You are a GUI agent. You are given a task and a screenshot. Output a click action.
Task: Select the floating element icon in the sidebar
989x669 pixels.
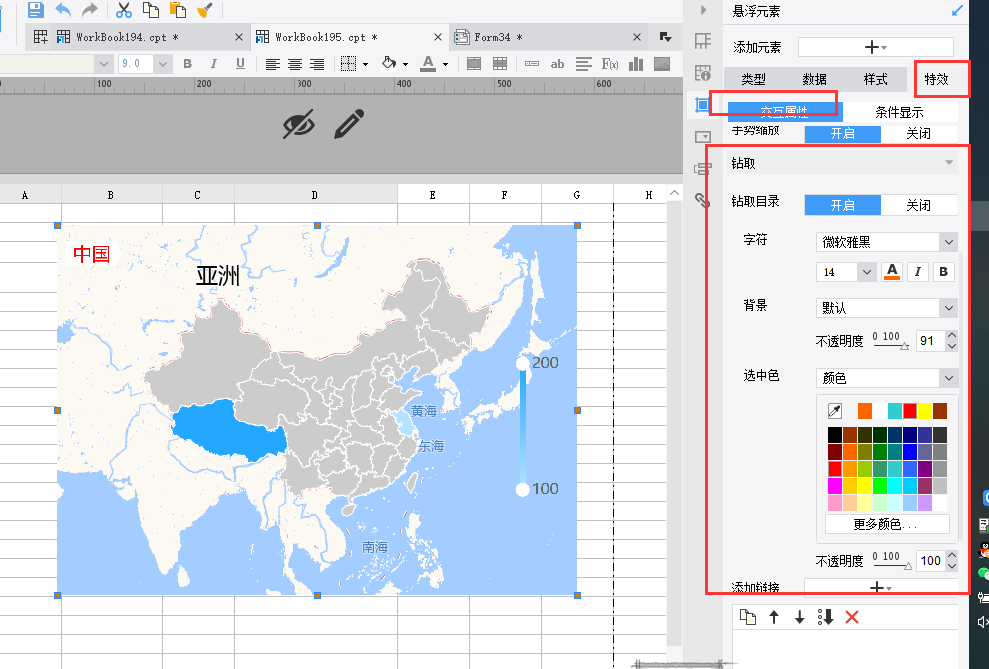tap(701, 105)
